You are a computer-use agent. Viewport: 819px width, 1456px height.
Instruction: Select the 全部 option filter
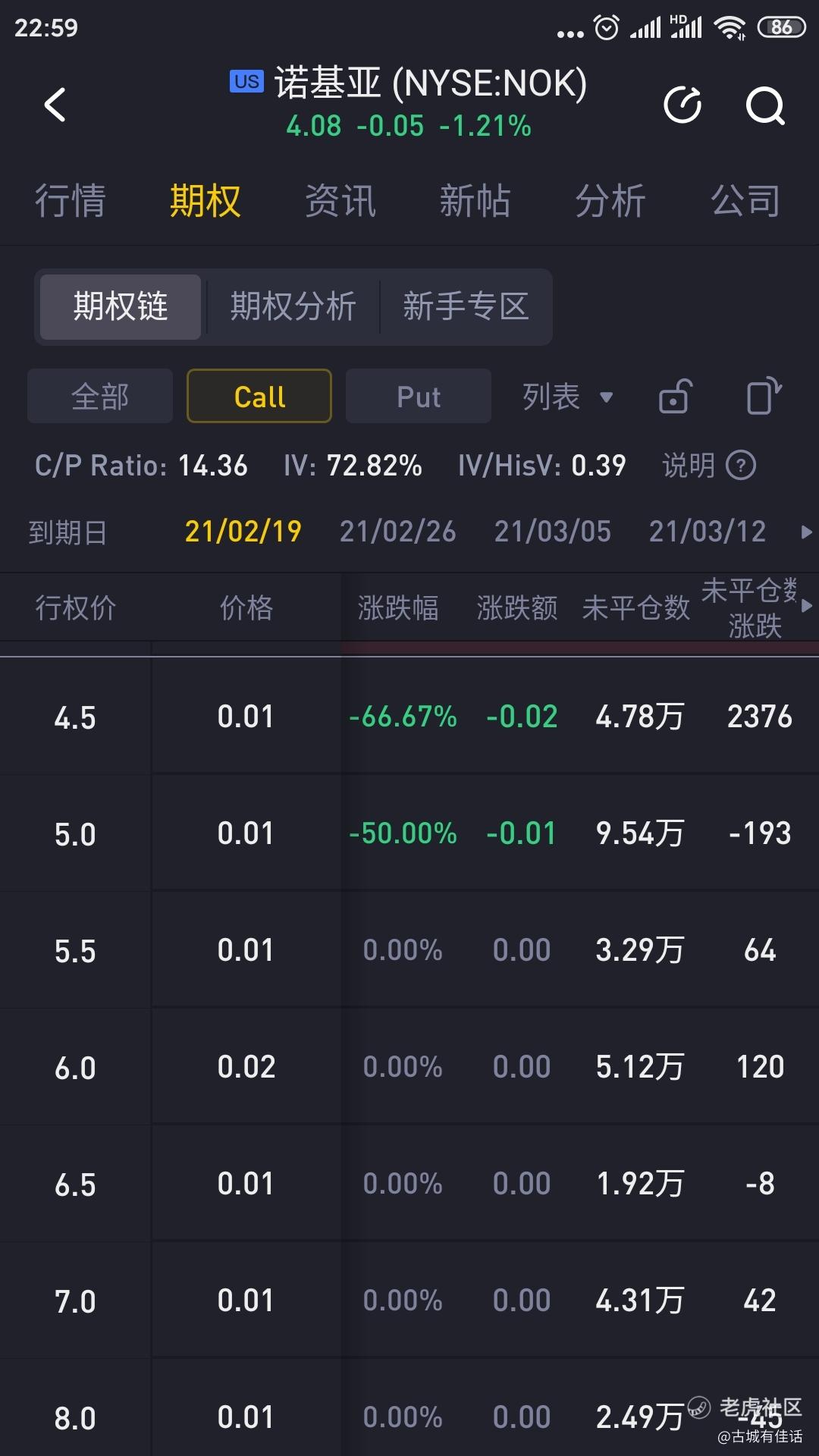click(x=100, y=396)
